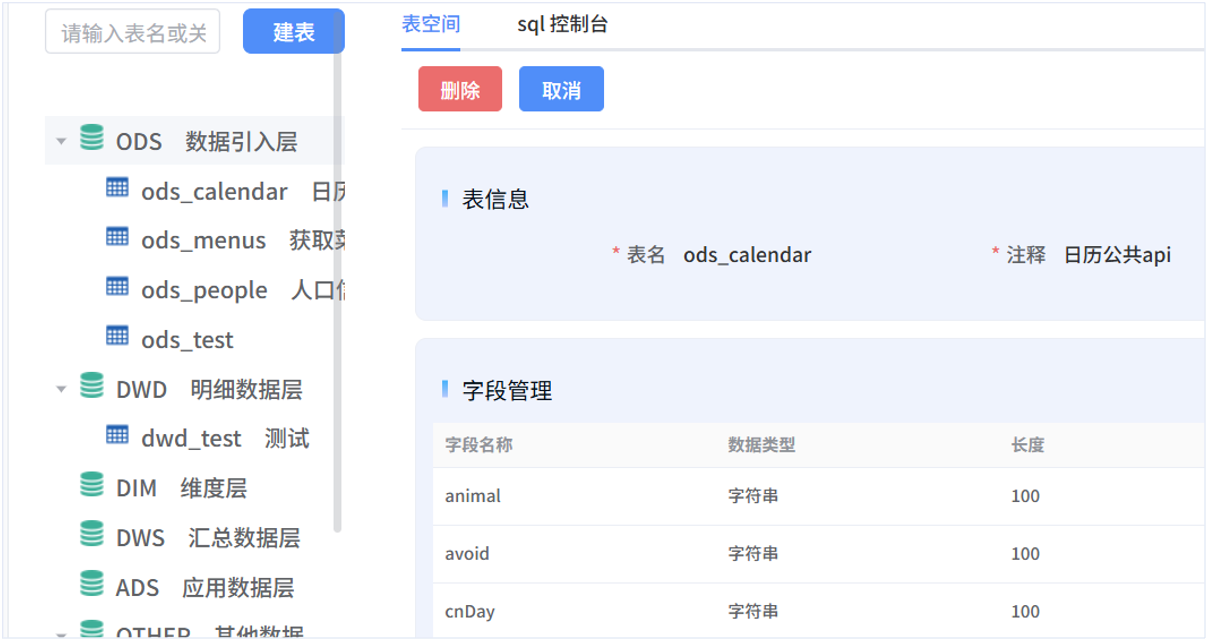
Task: Click the blue 取消 button
Action: coord(561,88)
